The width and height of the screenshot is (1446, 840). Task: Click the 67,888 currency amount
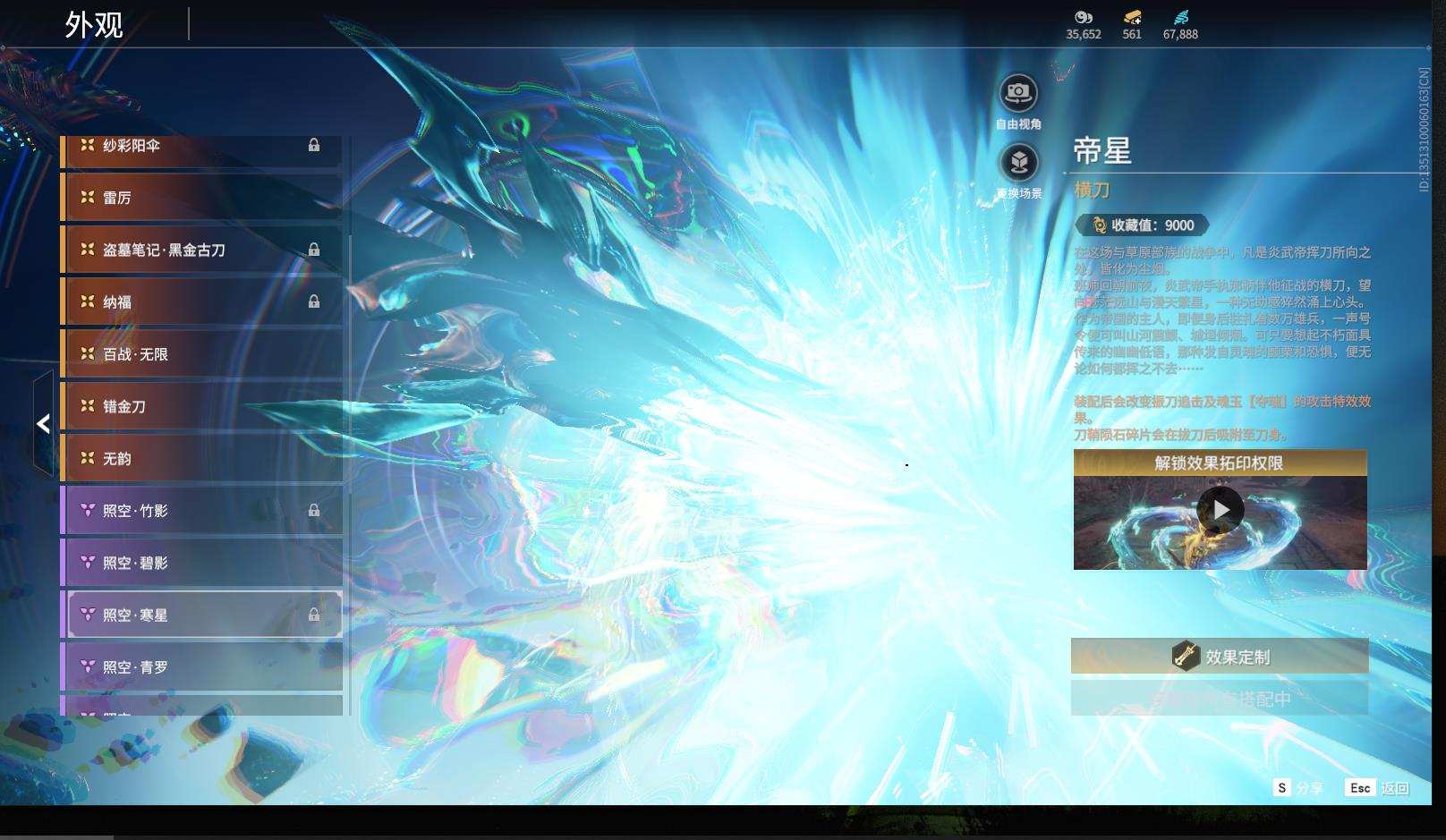1180,34
